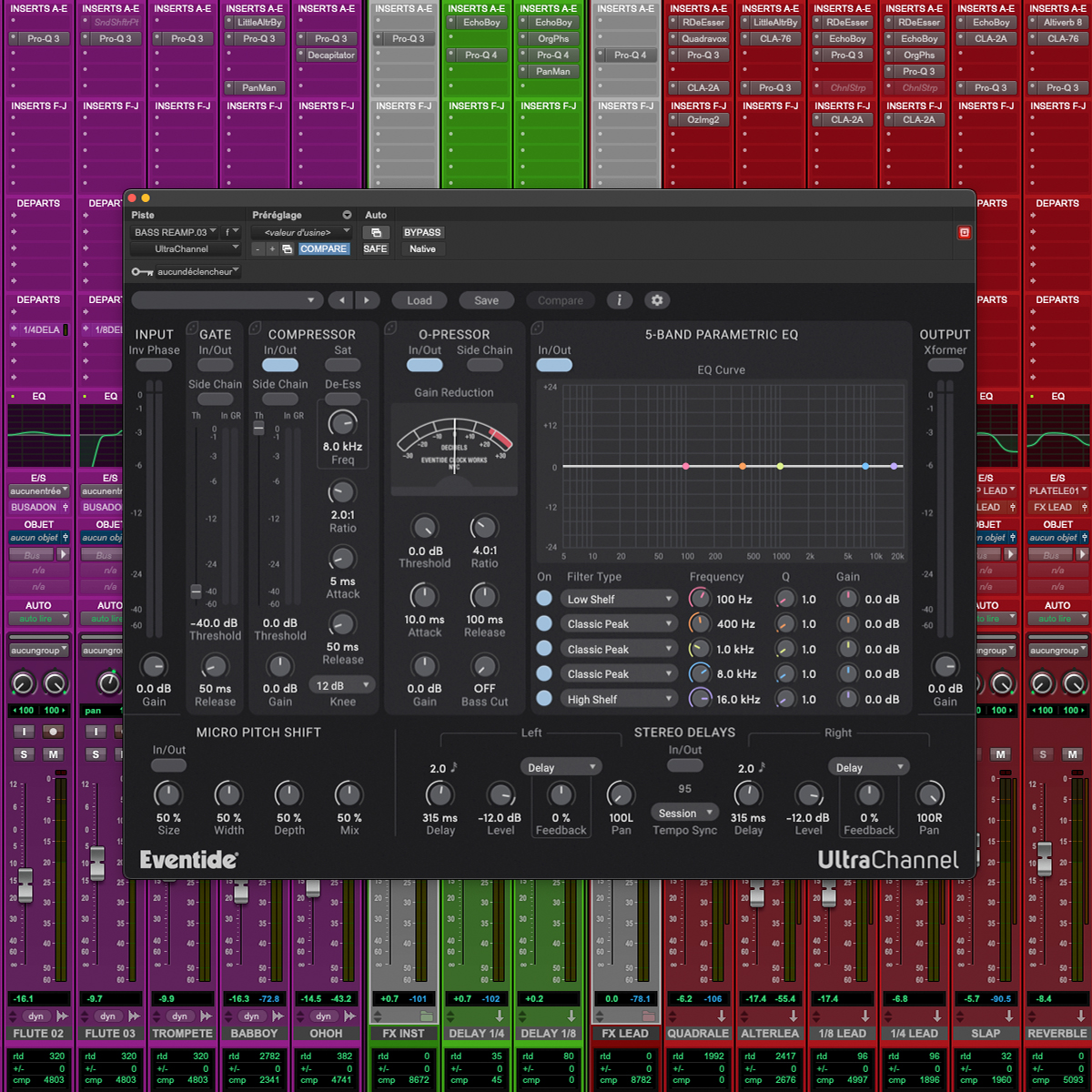Toggle Compressor De-Ess switch
Screen dimensions: 1092x1092
coord(342,399)
